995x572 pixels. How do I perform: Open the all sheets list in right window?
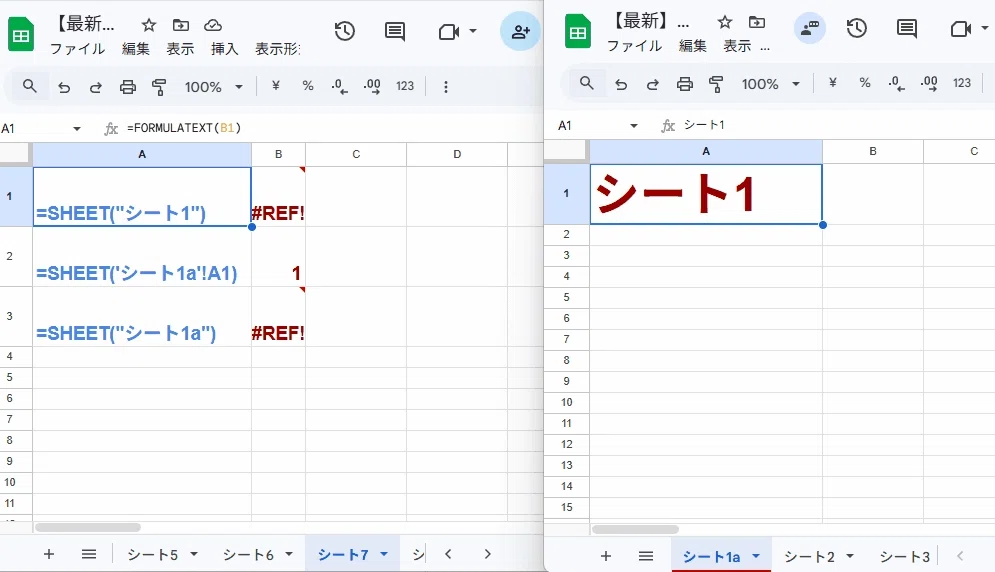point(646,556)
